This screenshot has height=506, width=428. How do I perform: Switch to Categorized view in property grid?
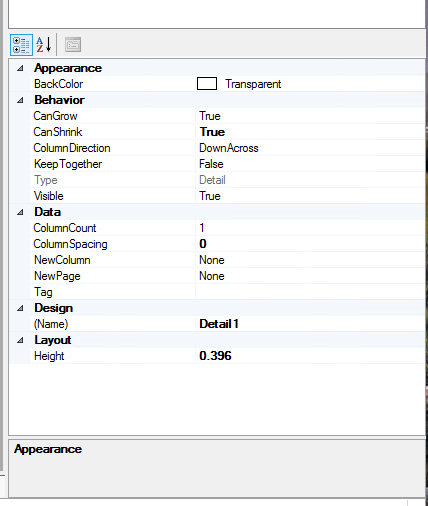click(21, 45)
